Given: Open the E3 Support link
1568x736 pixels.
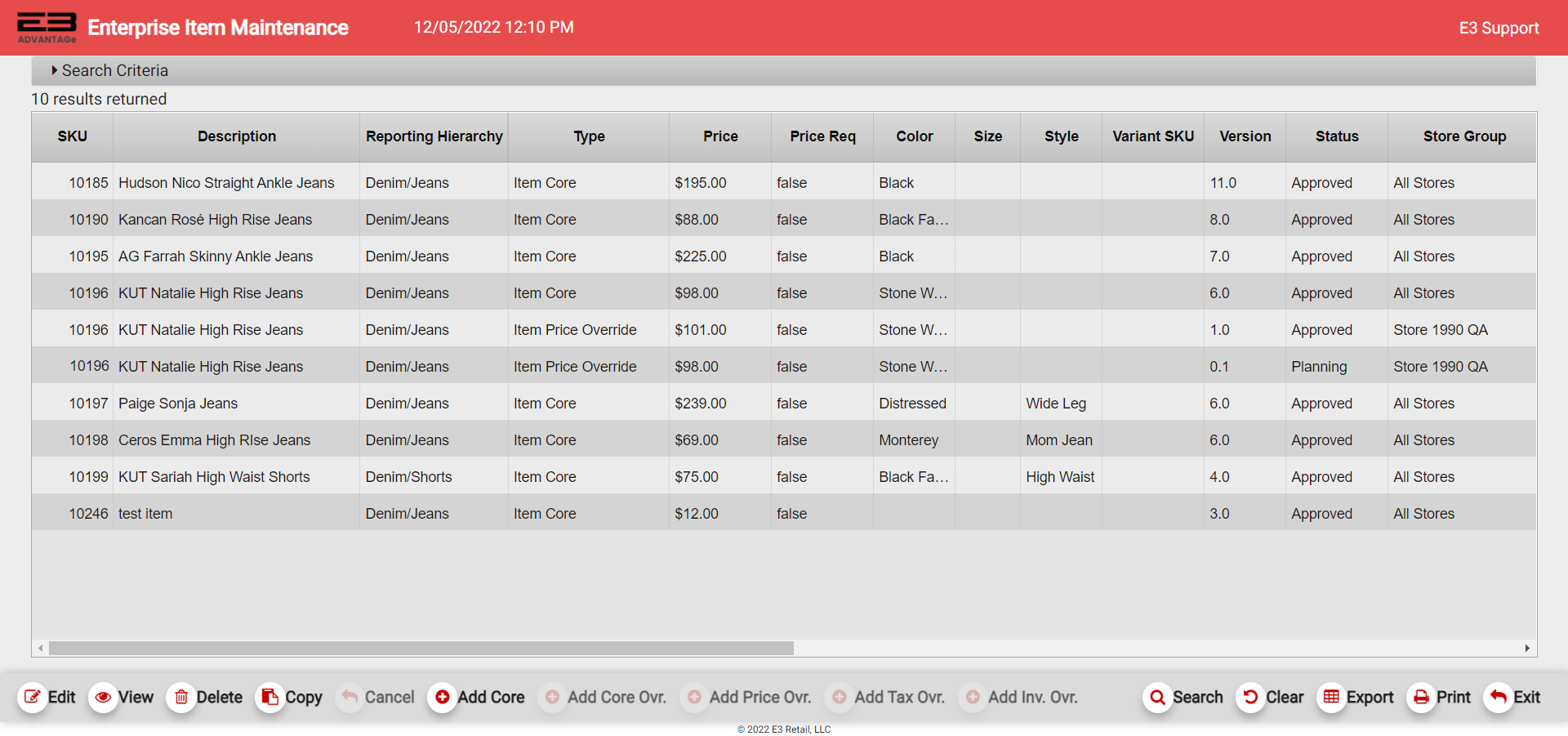Looking at the screenshot, I should [1498, 28].
